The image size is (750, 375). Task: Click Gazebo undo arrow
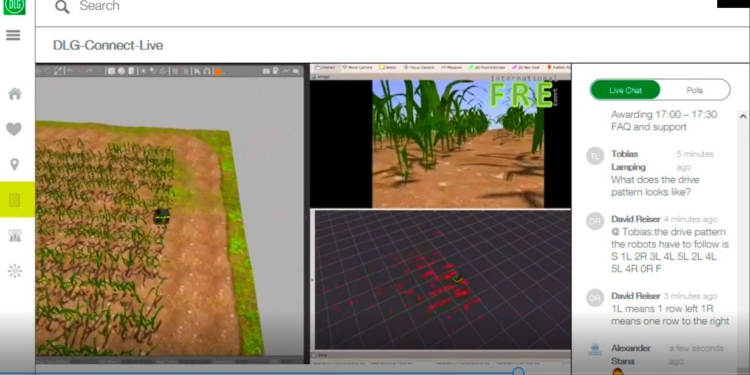(70, 71)
